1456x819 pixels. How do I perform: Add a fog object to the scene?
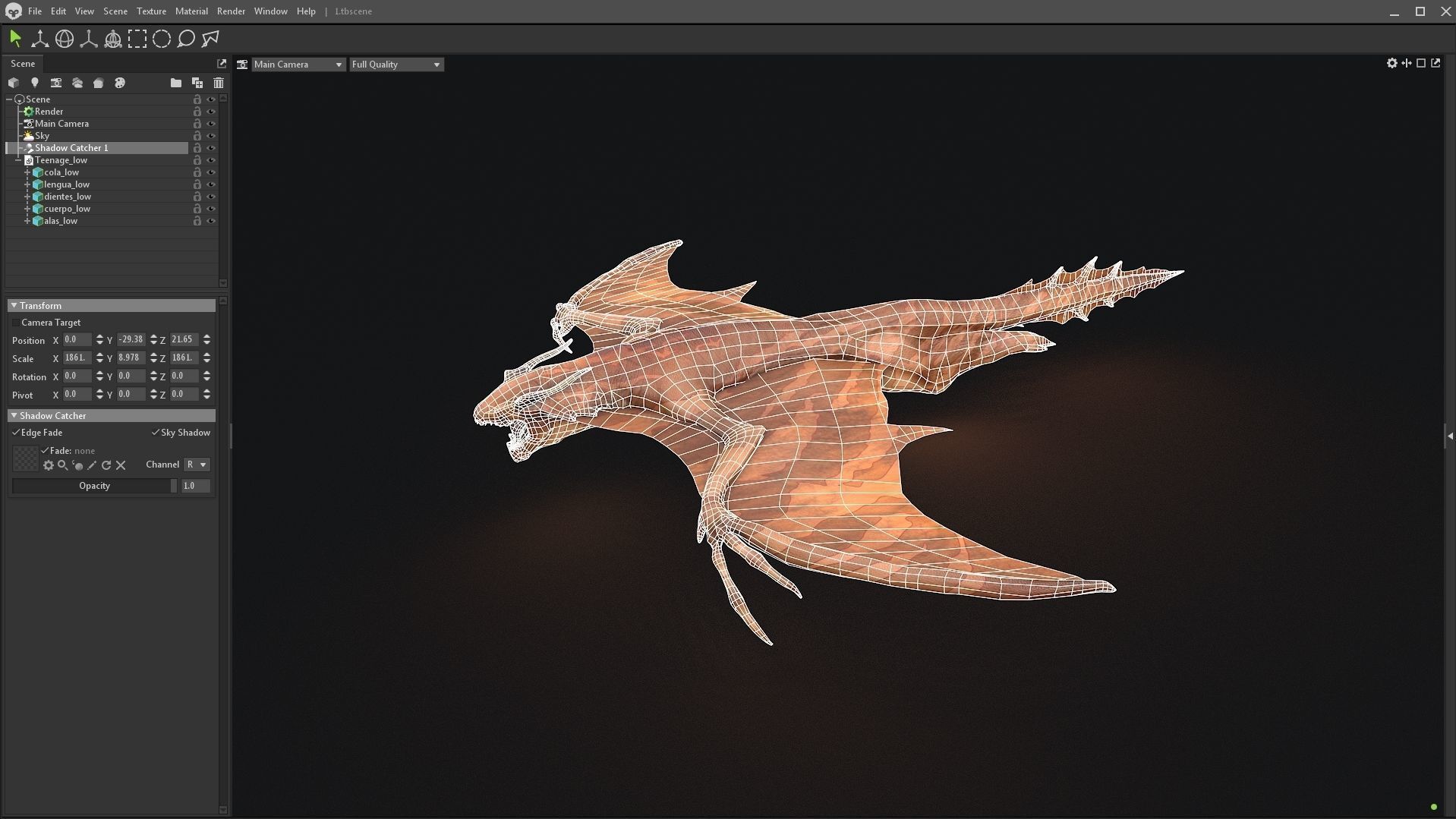point(77,83)
